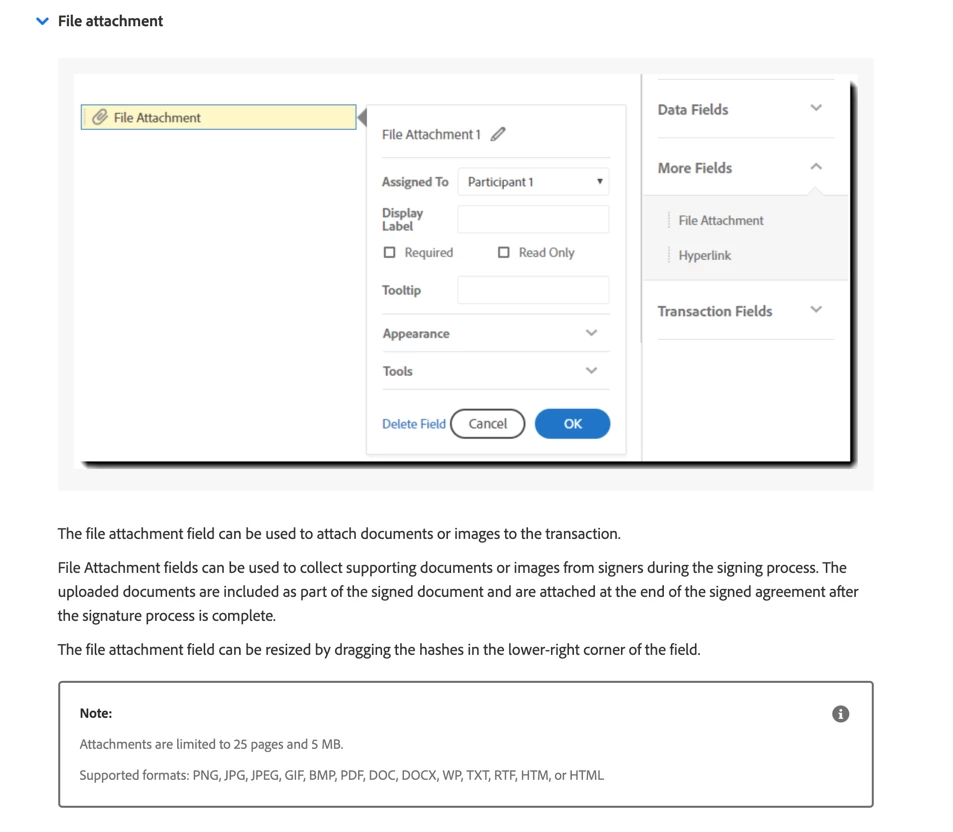Select File Attachment under More Fields
This screenshot has width=953, height=832.
[x=721, y=221]
